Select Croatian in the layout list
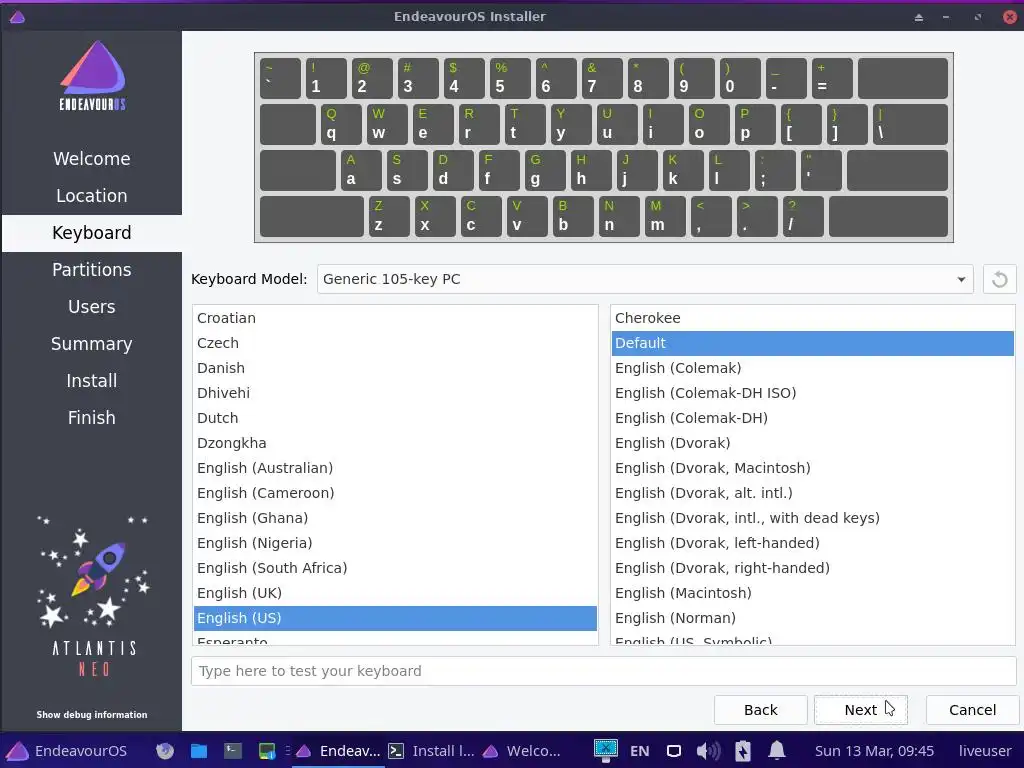The image size is (1024, 768). point(395,318)
